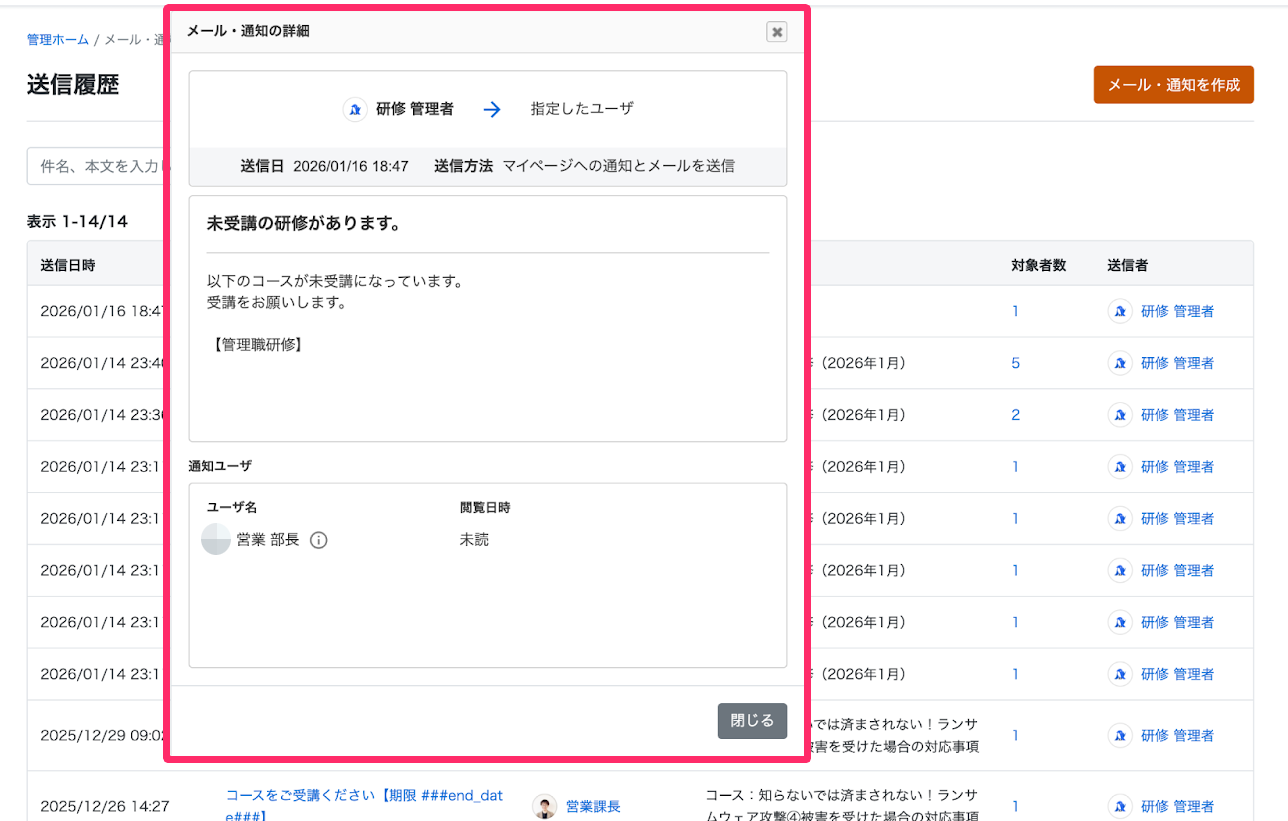Open コースをご受講ください subject link

365,806
